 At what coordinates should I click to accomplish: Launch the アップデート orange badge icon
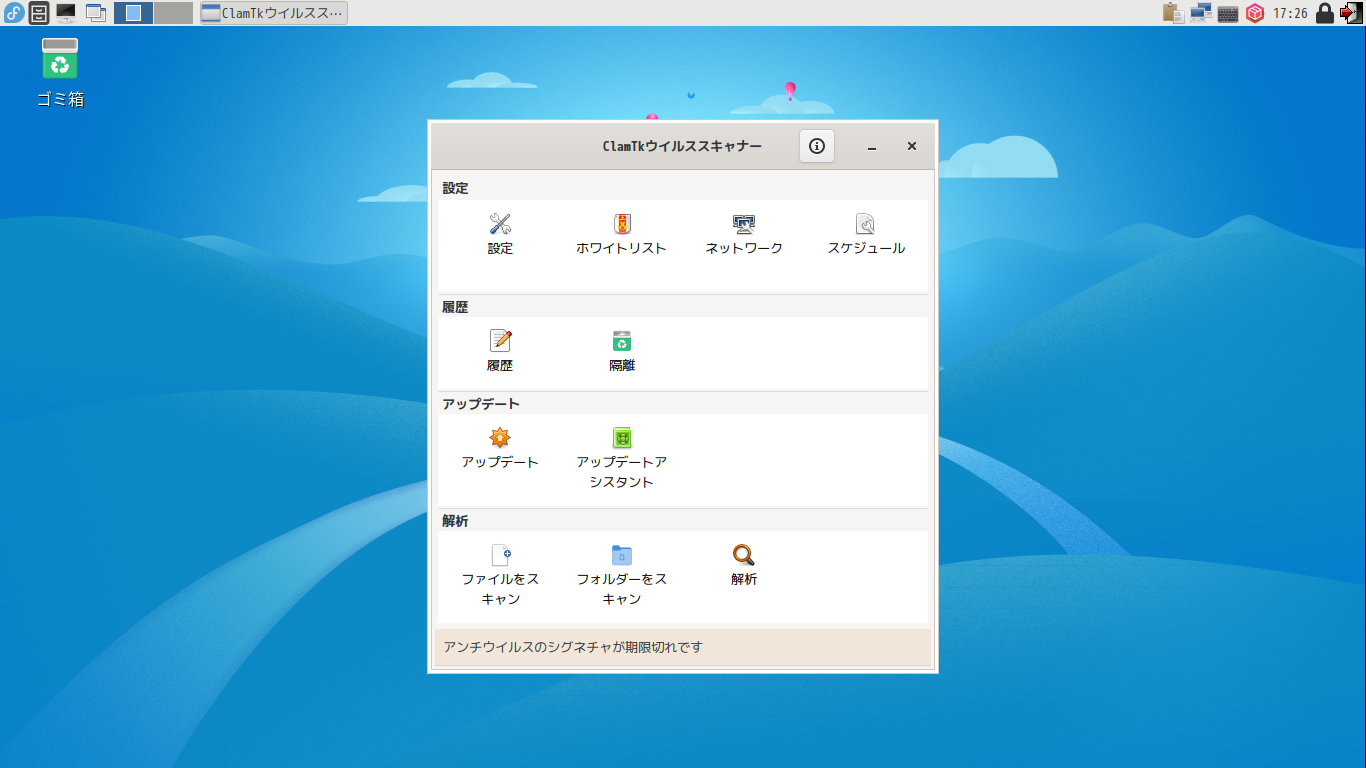tap(500, 438)
